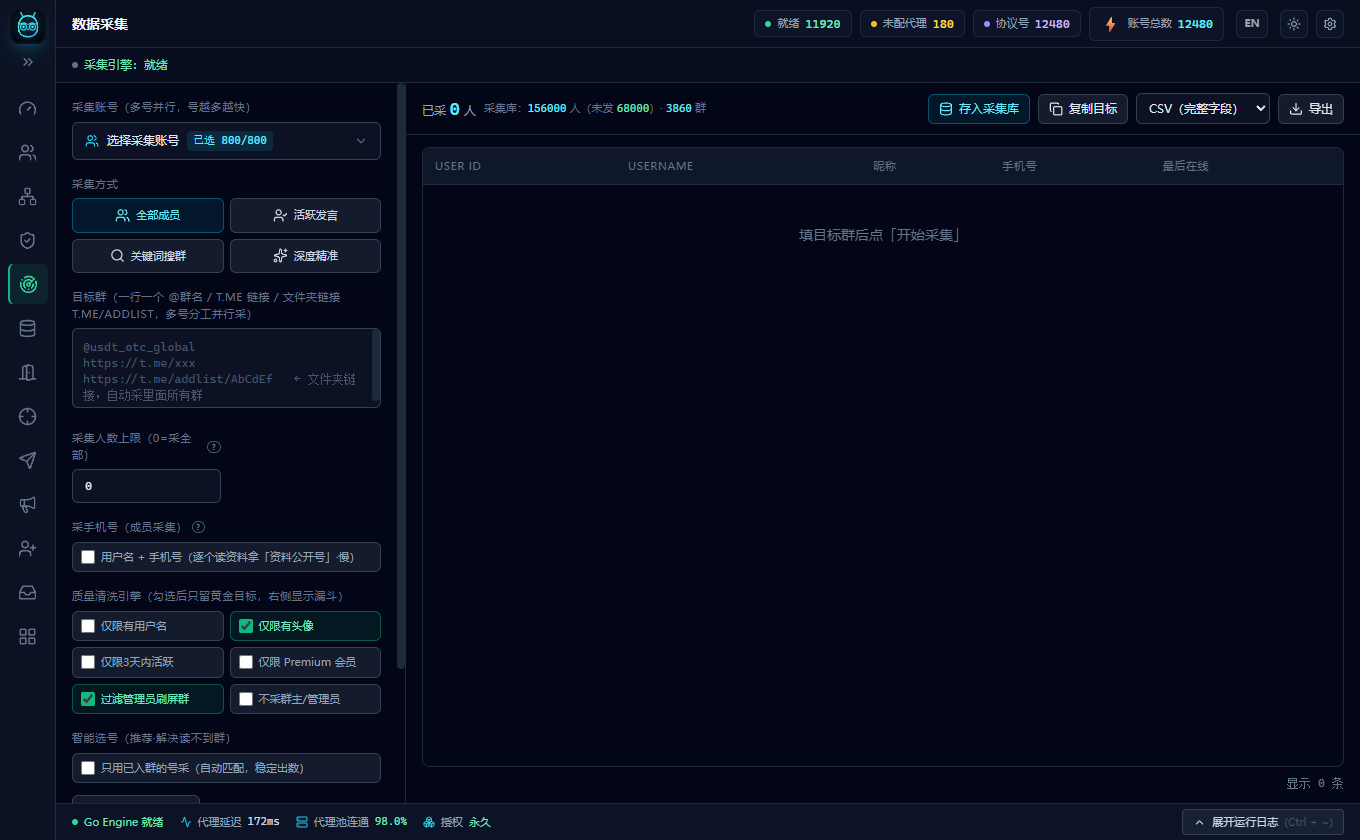1360x840 pixels.
Task: Open the inbox tray sidebar icon
Action: click(28, 592)
